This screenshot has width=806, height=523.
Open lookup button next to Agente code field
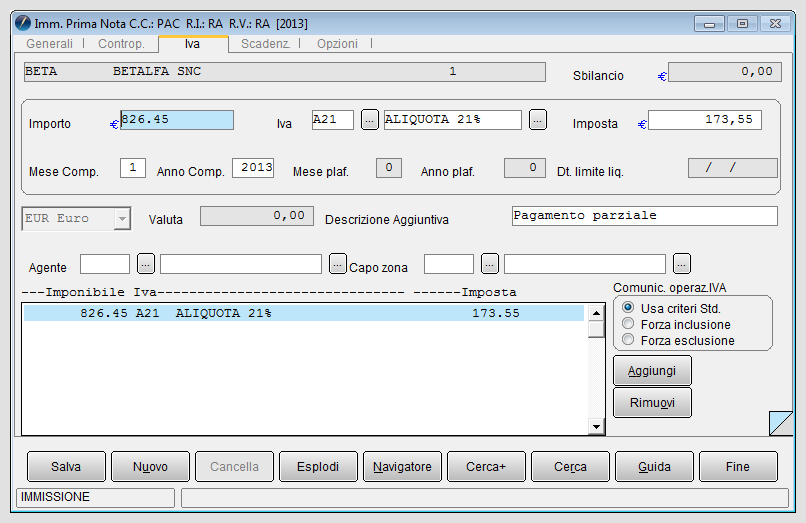pos(146,264)
